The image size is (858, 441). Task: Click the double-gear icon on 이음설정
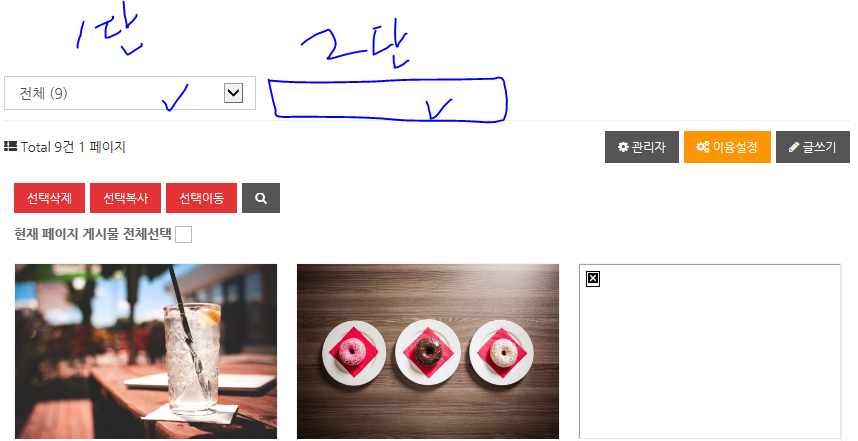[x=703, y=147]
